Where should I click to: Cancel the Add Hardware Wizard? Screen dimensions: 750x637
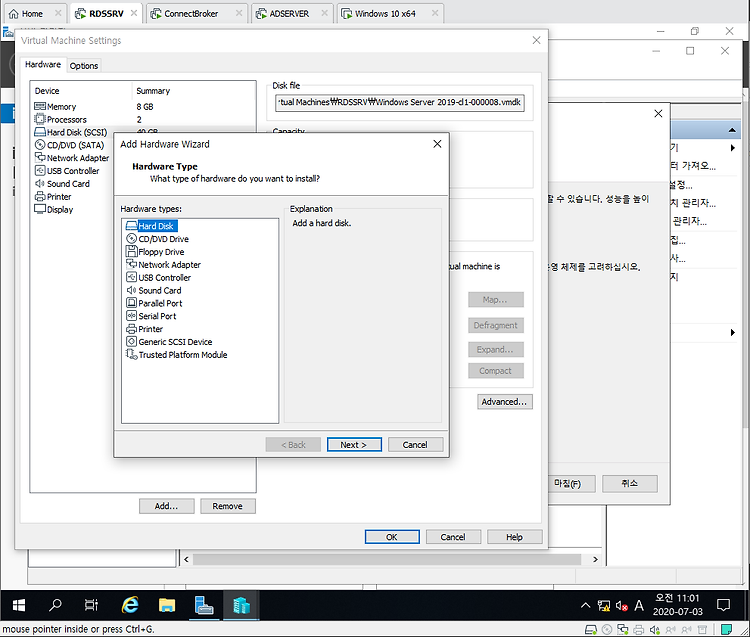pos(415,445)
